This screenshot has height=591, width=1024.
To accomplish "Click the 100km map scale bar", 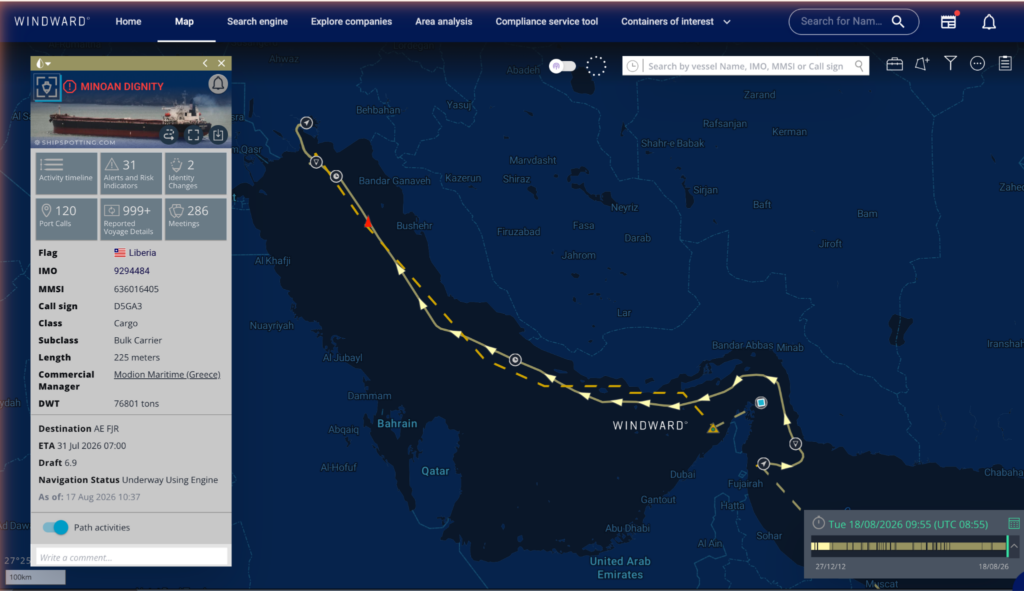I will pos(35,577).
